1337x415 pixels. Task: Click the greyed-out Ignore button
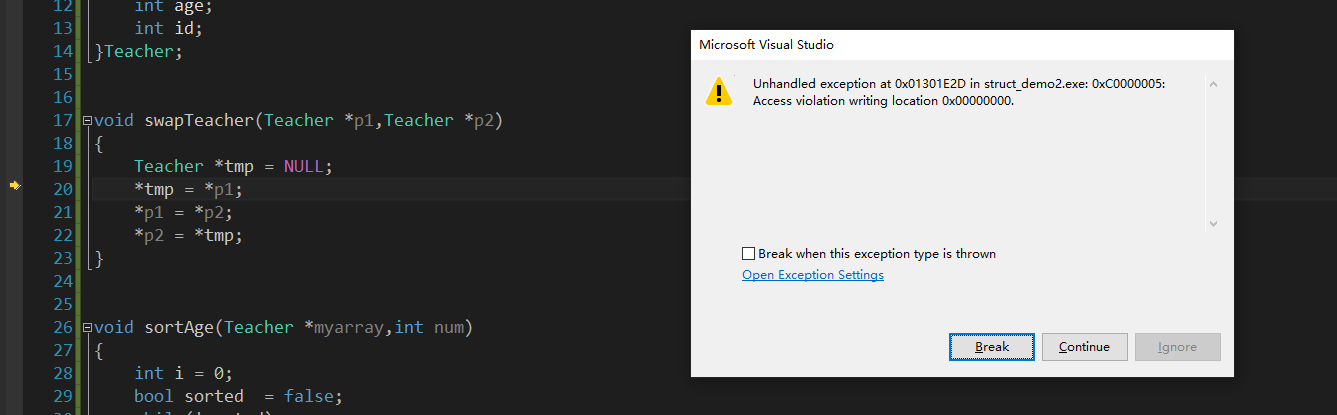point(1177,347)
